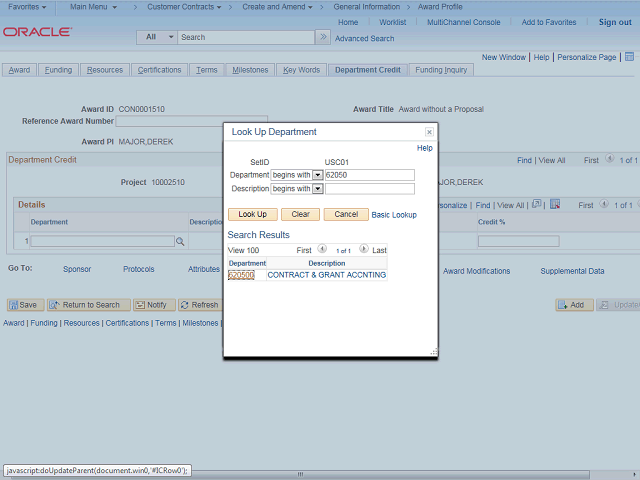
Task: Click the Details grid zoom icon
Action: [x=536, y=204]
